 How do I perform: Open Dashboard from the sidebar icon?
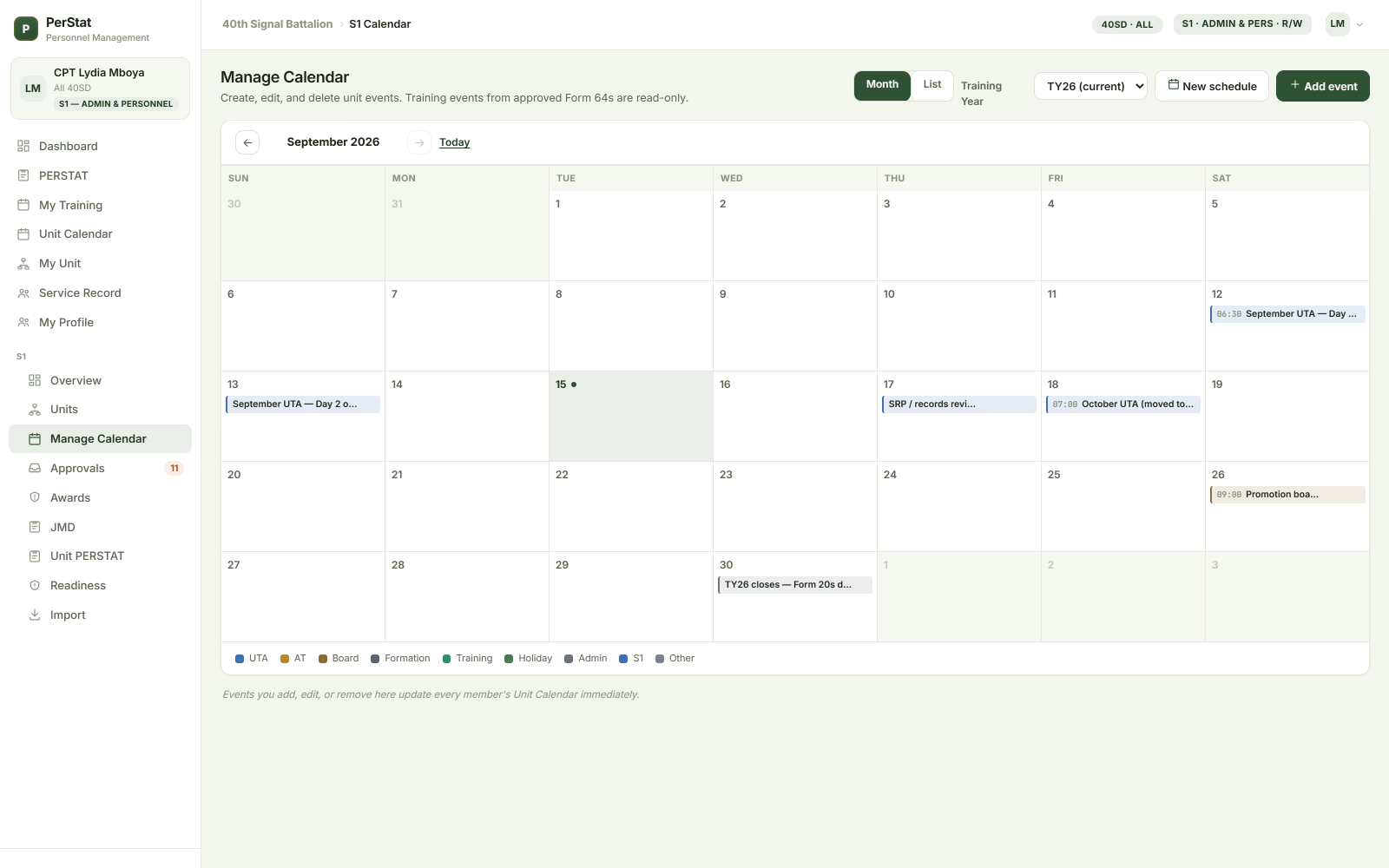(x=23, y=146)
